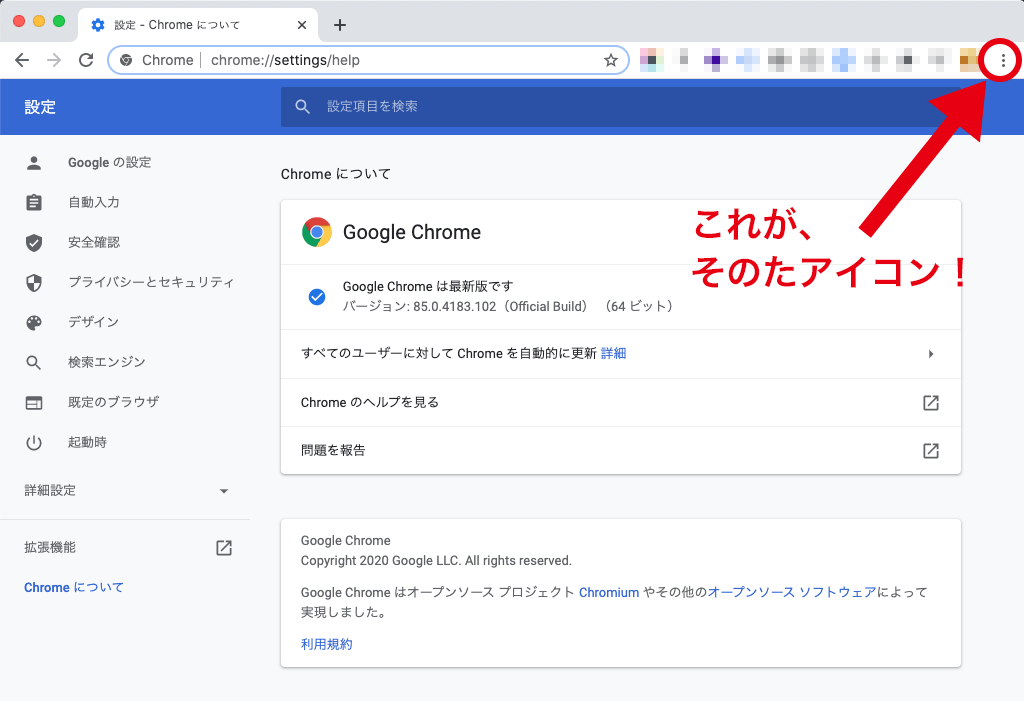Open 既定のブラウザ settings section
This screenshot has width=1024, height=701.
coord(113,402)
